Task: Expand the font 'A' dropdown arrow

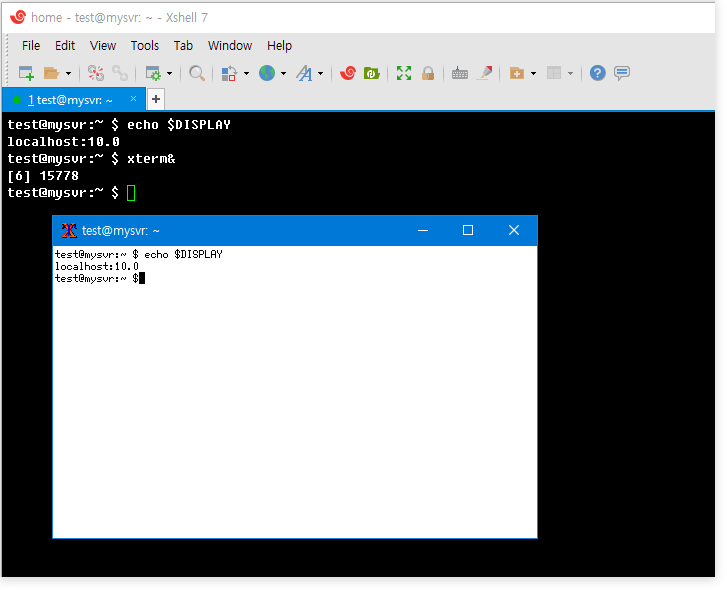Action: 320,73
